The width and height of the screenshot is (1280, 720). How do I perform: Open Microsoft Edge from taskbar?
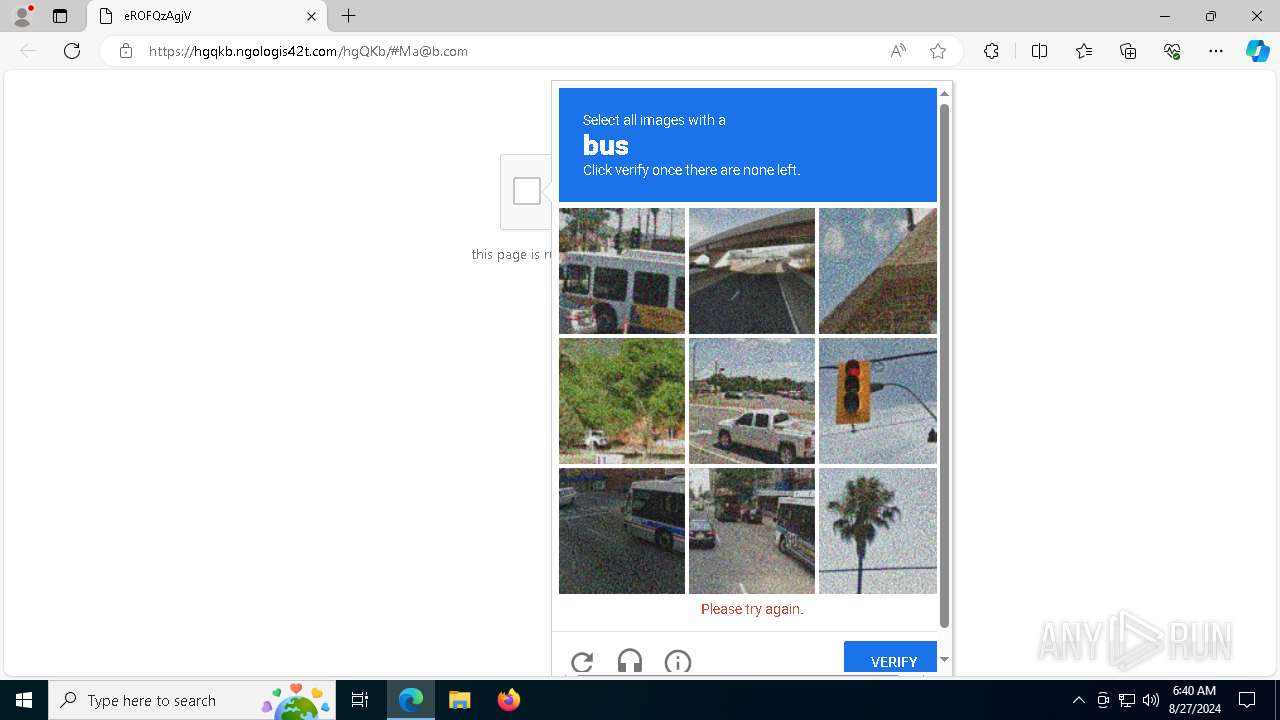tap(411, 700)
